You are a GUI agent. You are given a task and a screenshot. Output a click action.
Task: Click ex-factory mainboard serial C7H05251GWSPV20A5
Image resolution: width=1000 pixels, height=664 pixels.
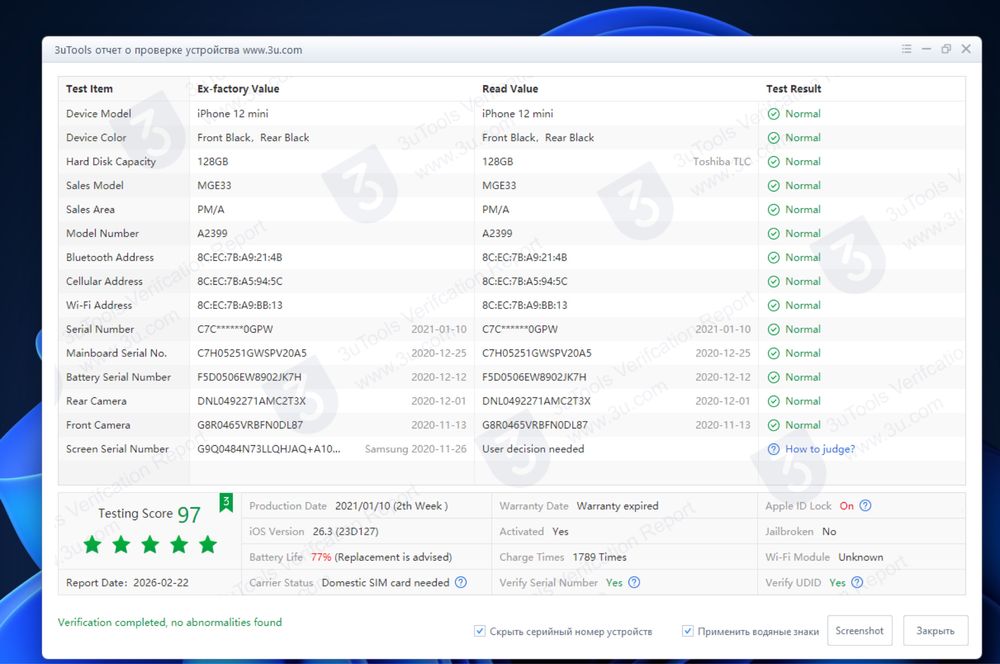point(252,353)
